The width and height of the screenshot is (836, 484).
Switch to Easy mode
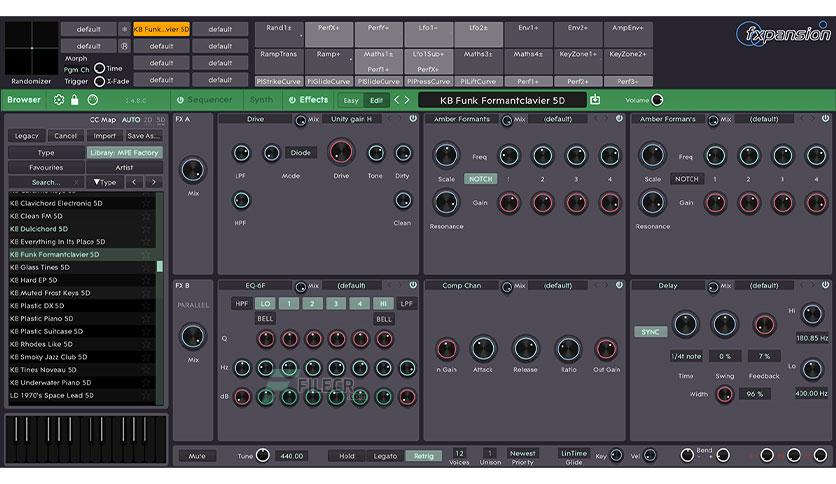(x=351, y=100)
